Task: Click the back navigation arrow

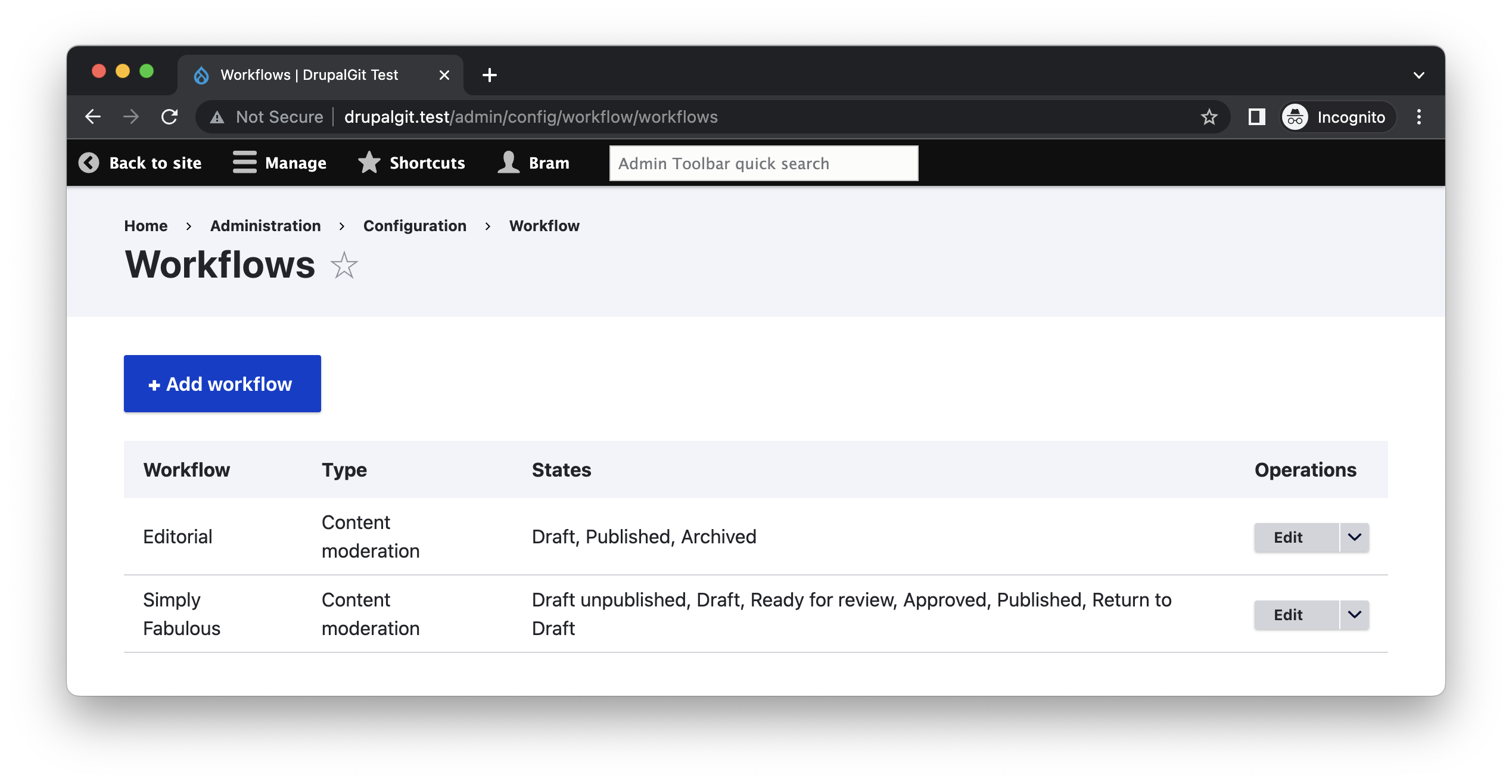Action: [x=94, y=117]
